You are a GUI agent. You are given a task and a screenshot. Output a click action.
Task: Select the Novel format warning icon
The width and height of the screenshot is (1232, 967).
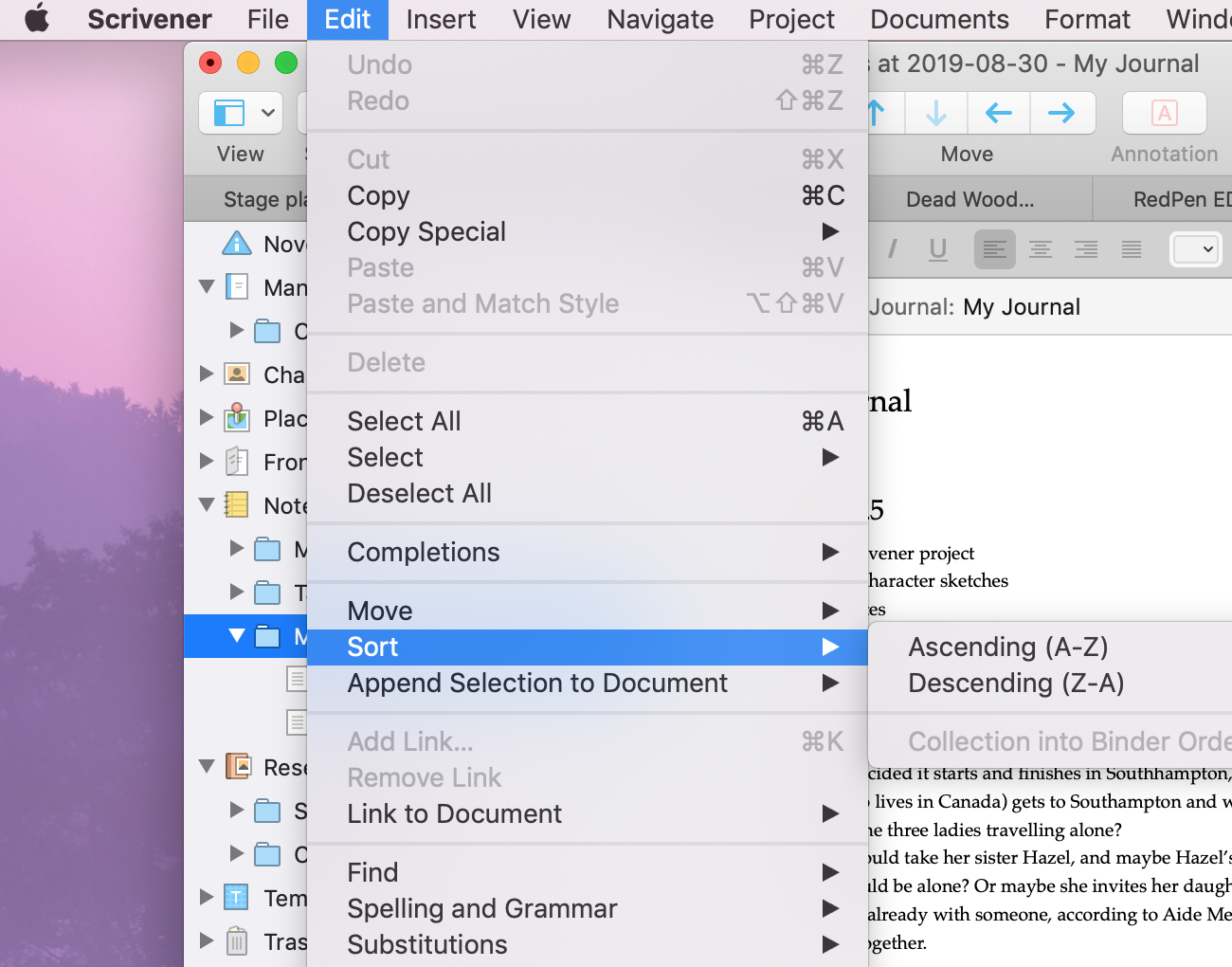click(237, 243)
